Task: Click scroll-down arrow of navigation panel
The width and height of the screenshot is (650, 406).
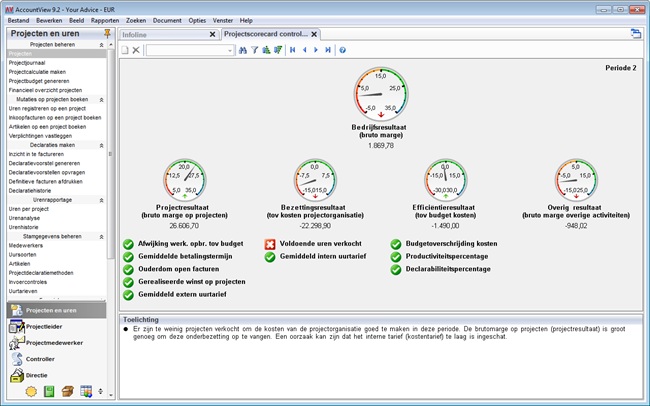Action: (x=111, y=395)
